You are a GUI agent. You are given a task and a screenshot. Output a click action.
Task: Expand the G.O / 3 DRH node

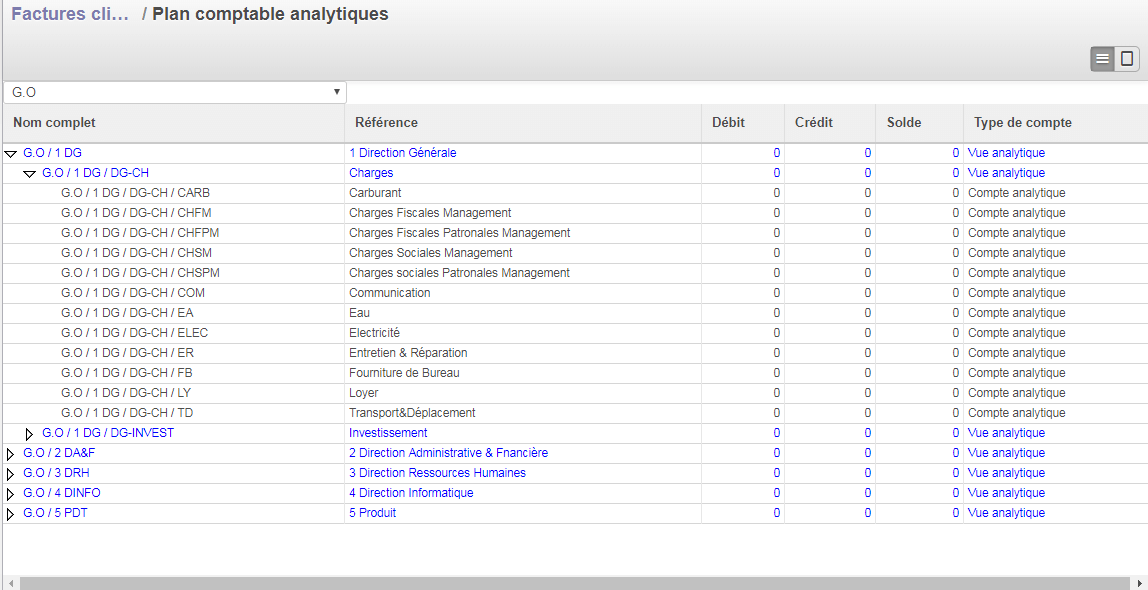pyautogui.click(x=10, y=473)
